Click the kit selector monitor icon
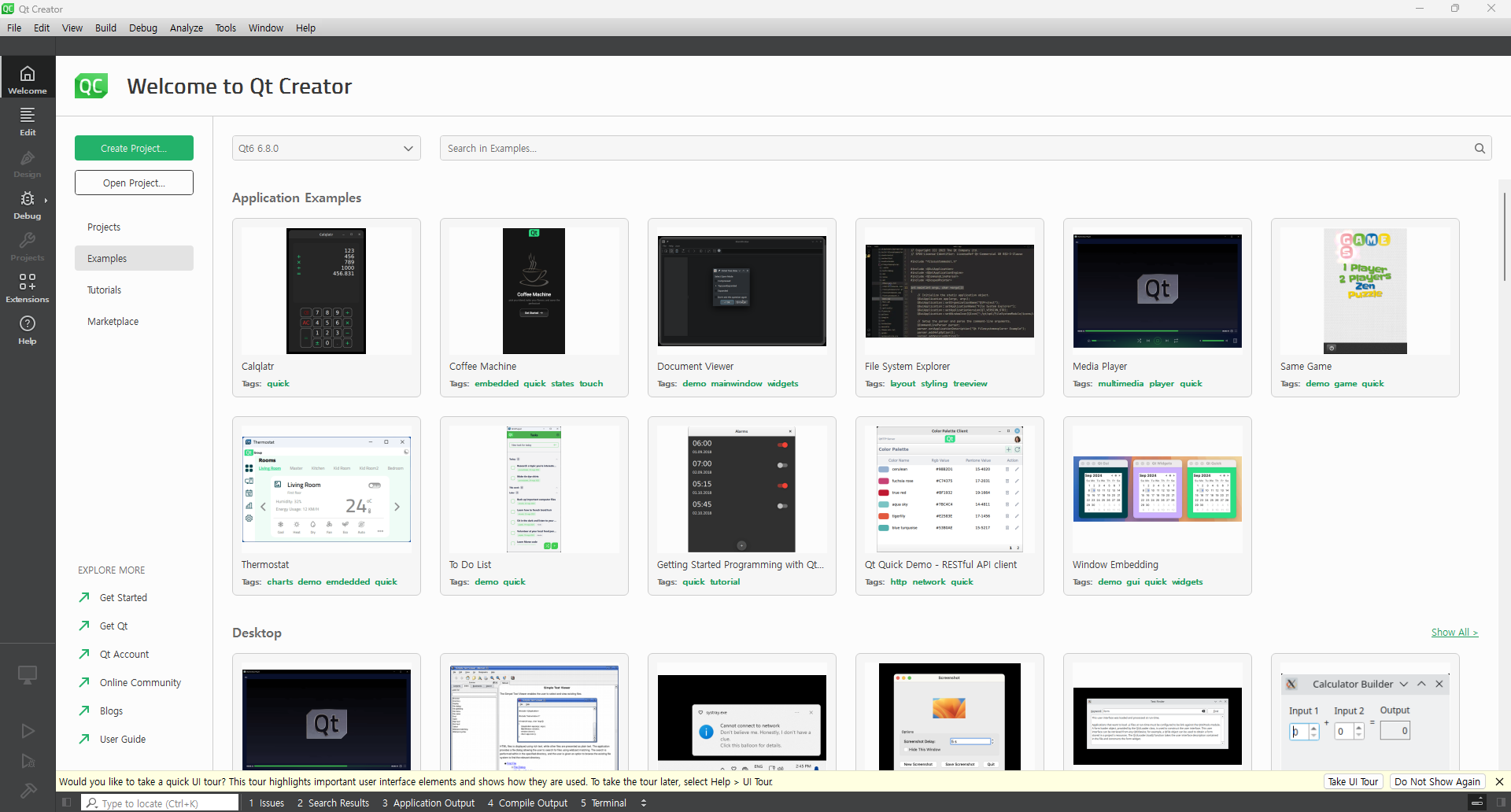The height and width of the screenshot is (812, 1511). point(28,675)
